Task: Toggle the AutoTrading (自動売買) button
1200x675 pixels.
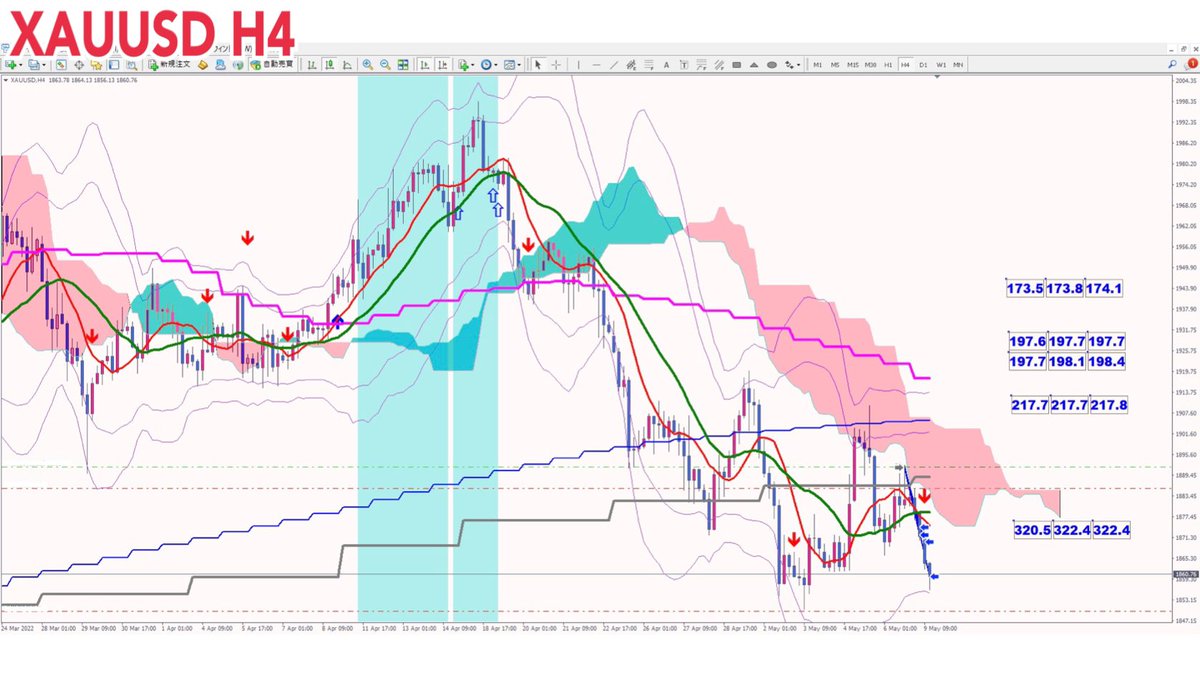Action: click(272, 65)
